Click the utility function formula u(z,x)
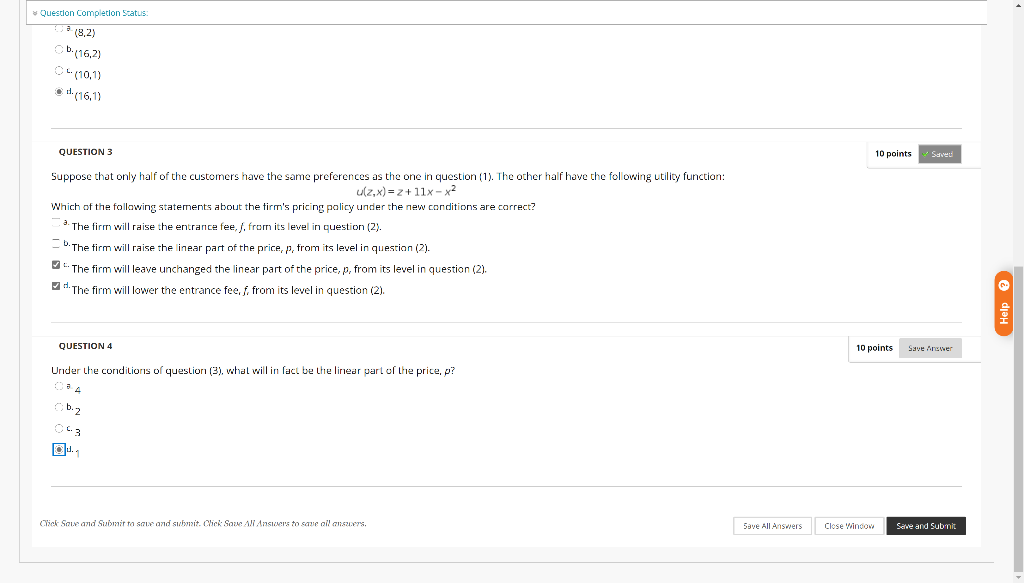The height and width of the screenshot is (583, 1024). point(406,191)
